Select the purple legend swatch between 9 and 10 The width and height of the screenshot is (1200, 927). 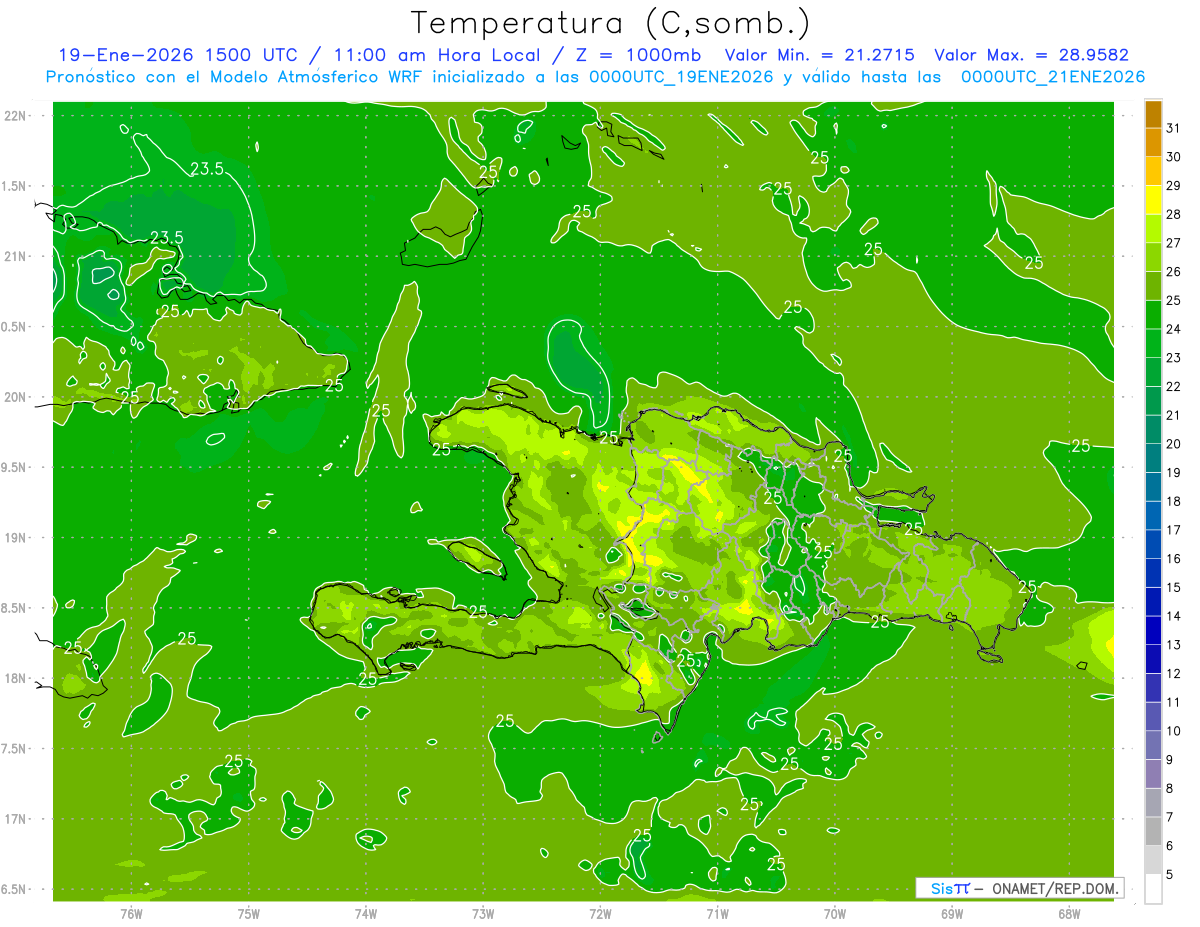point(1153,745)
